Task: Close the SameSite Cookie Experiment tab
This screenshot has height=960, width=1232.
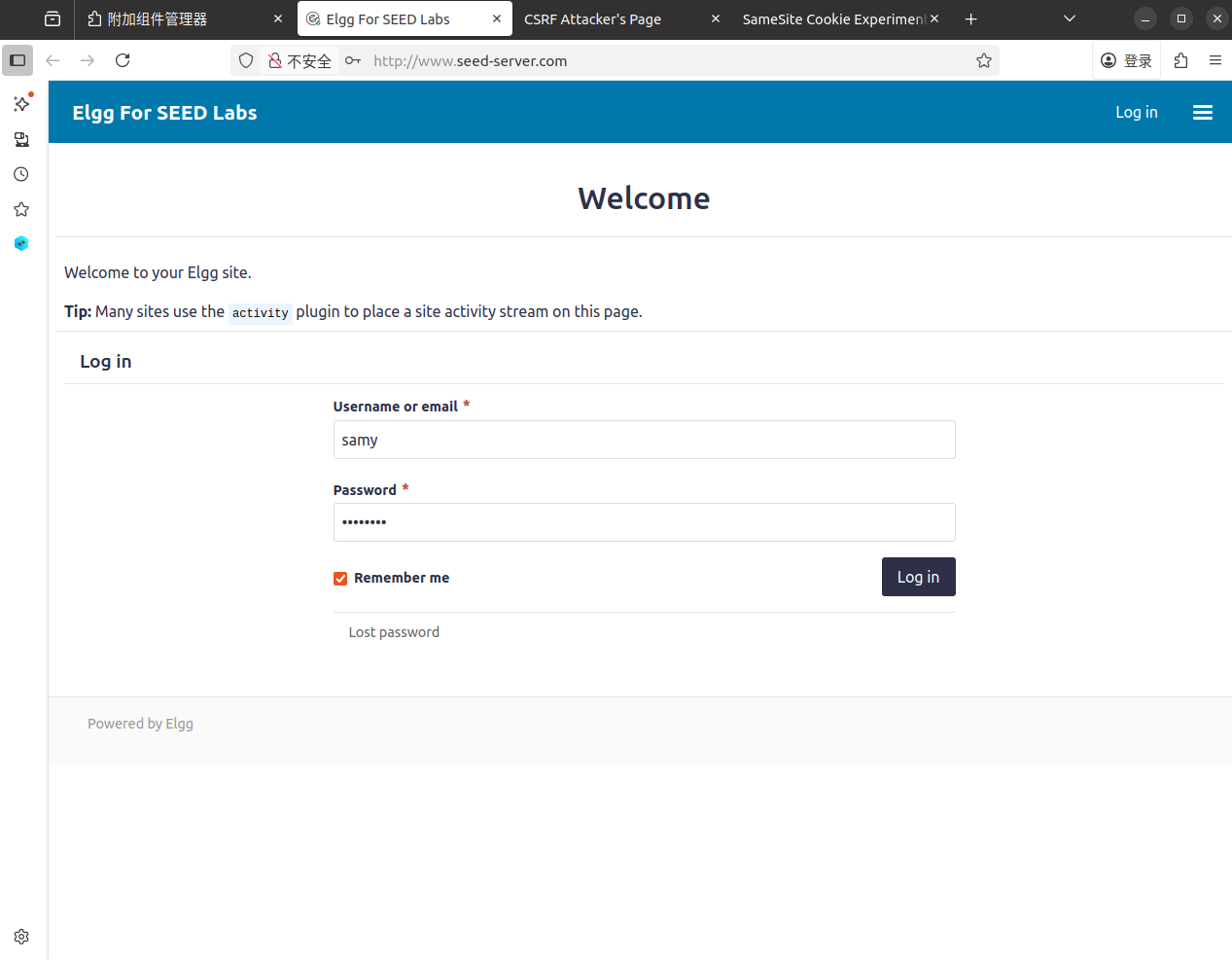Action: coord(934,18)
